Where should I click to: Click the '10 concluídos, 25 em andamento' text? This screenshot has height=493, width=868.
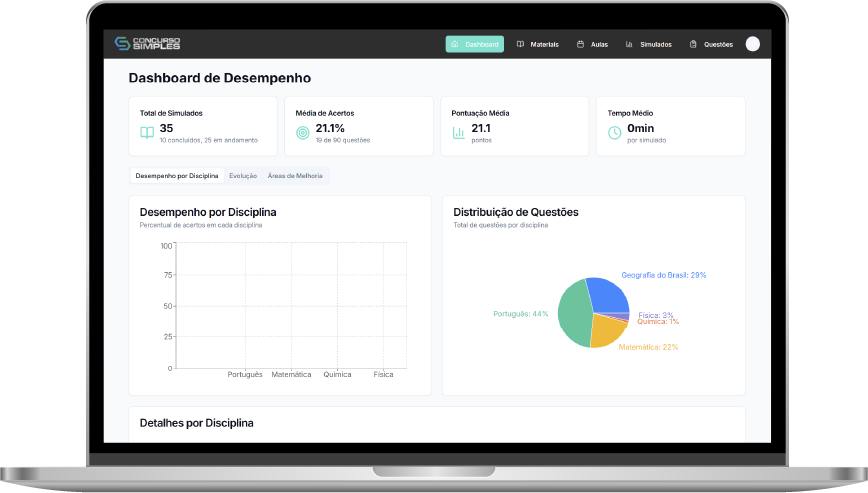tap(209, 141)
